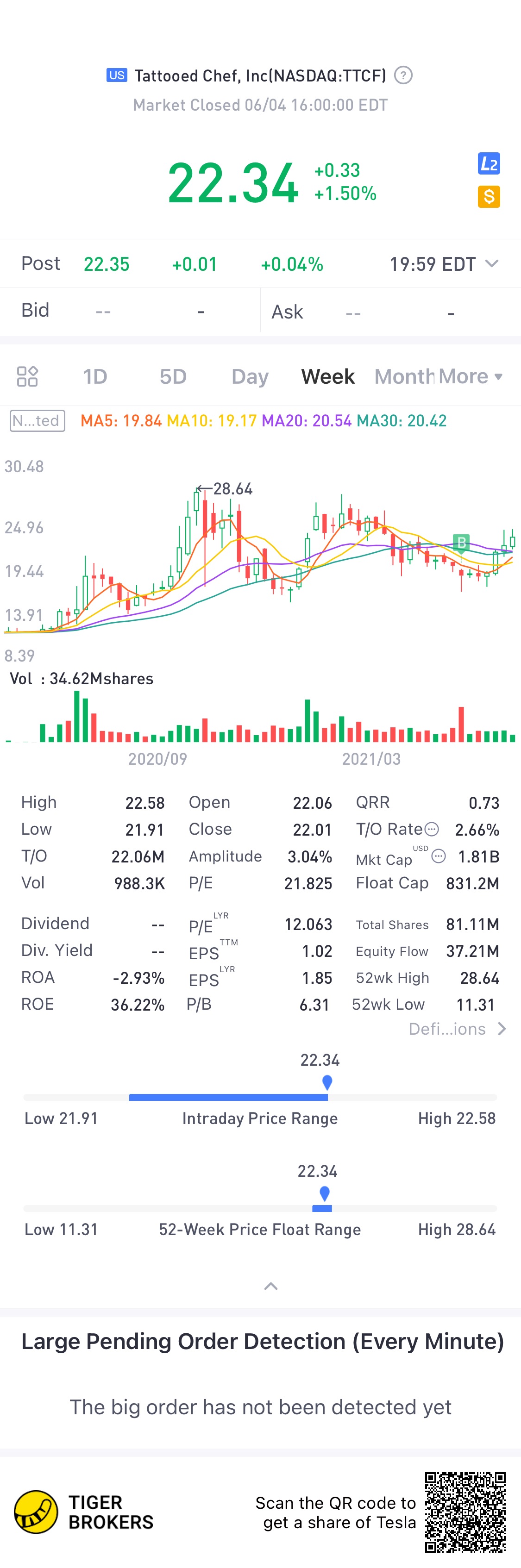
Task: Tap the US market flag badge
Action: 117,75
